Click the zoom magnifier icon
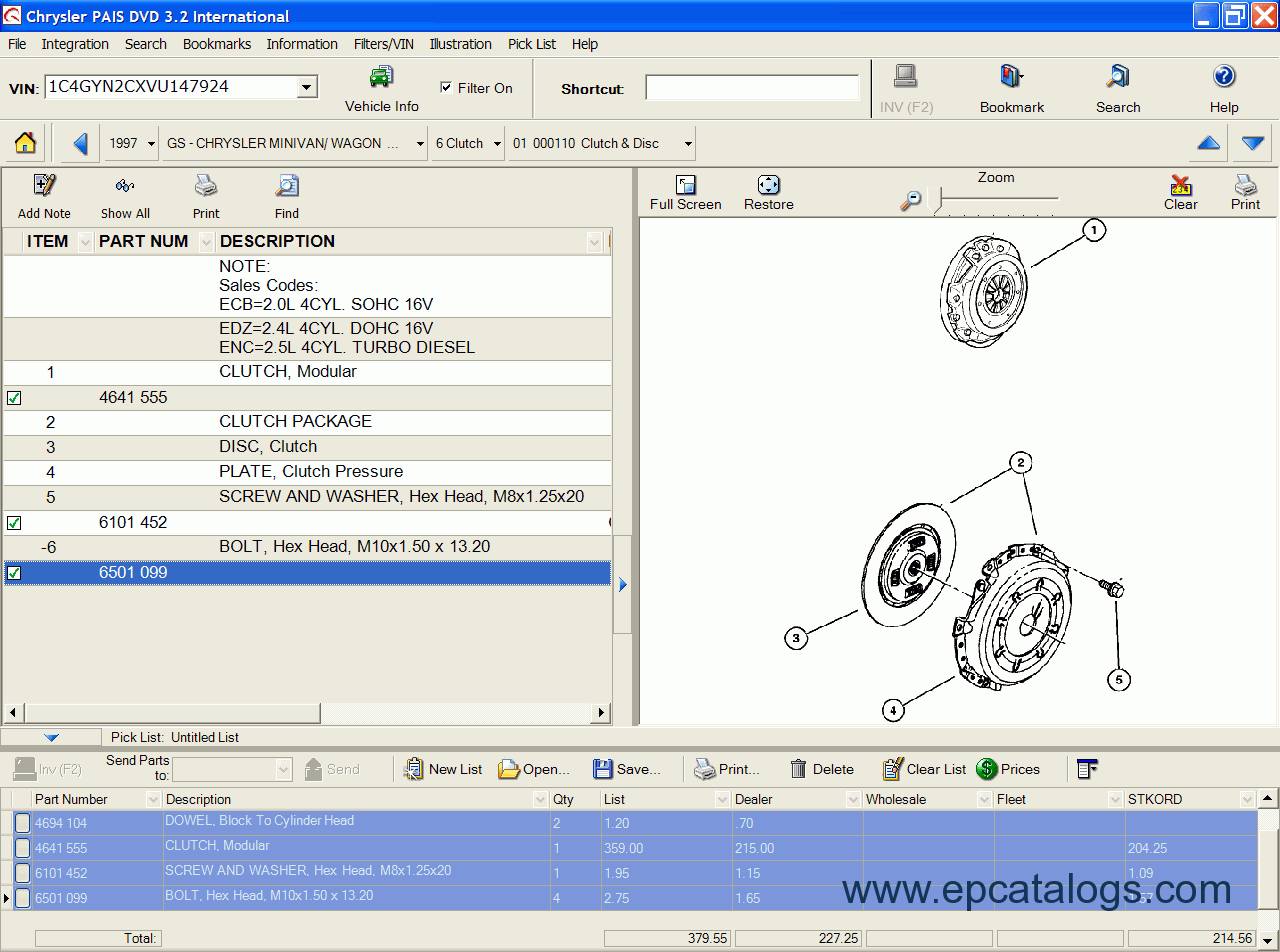The width and height of the screenshot is (1280, 952). pos(910,201)
